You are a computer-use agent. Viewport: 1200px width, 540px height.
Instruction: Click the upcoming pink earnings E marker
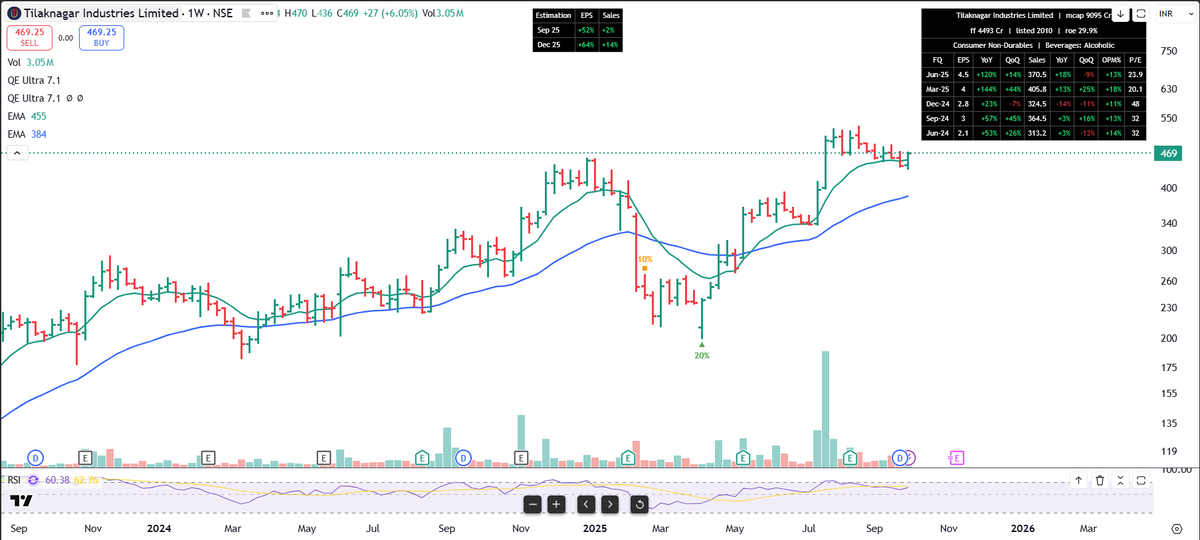(955, 457)
